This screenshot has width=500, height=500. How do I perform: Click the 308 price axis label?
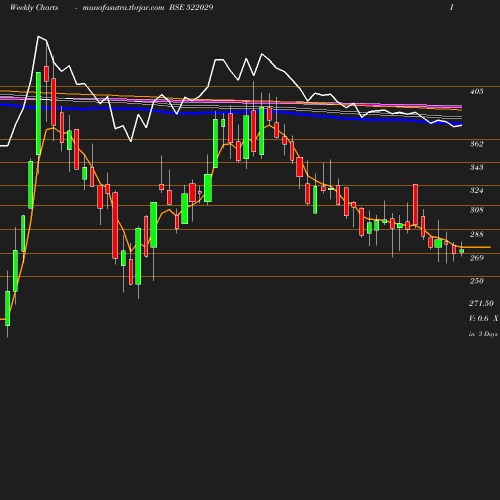pos(476,210)
